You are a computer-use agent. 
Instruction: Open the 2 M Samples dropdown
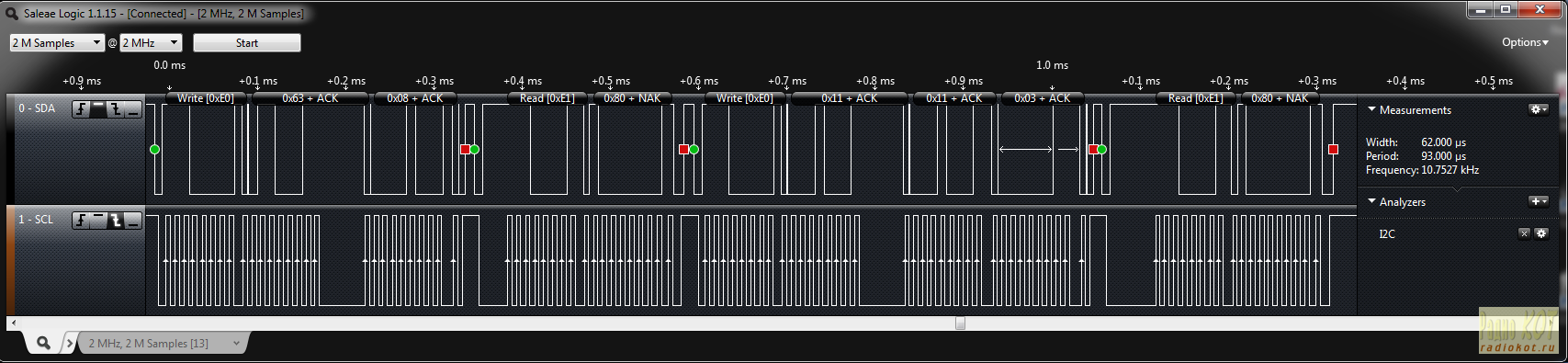point(57,43)
